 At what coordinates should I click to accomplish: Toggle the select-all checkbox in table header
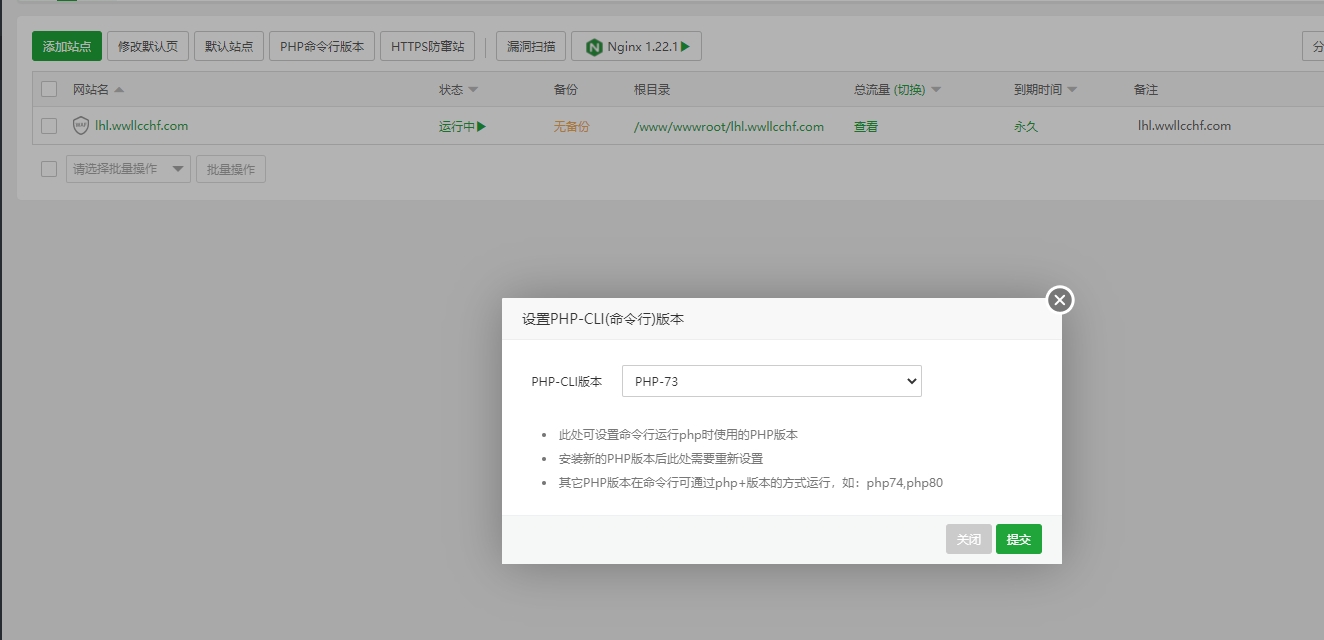[x=49, y=90]
